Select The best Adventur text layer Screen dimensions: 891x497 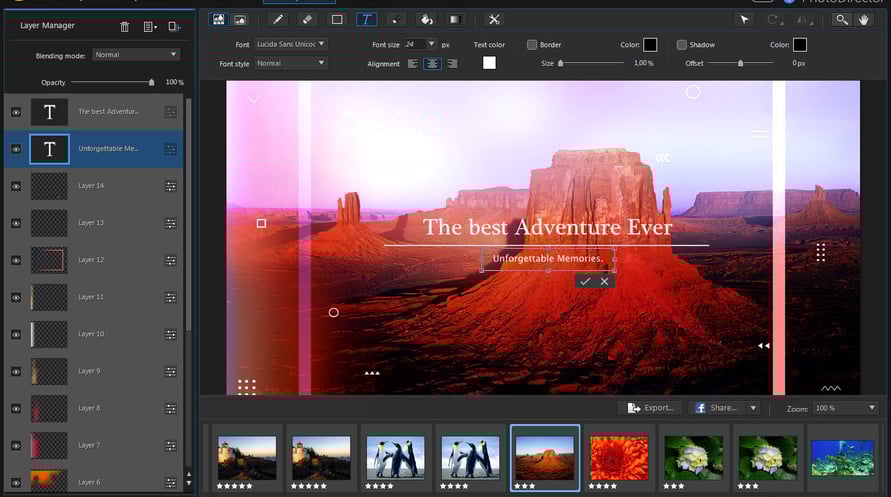click(x=94, y=112)
